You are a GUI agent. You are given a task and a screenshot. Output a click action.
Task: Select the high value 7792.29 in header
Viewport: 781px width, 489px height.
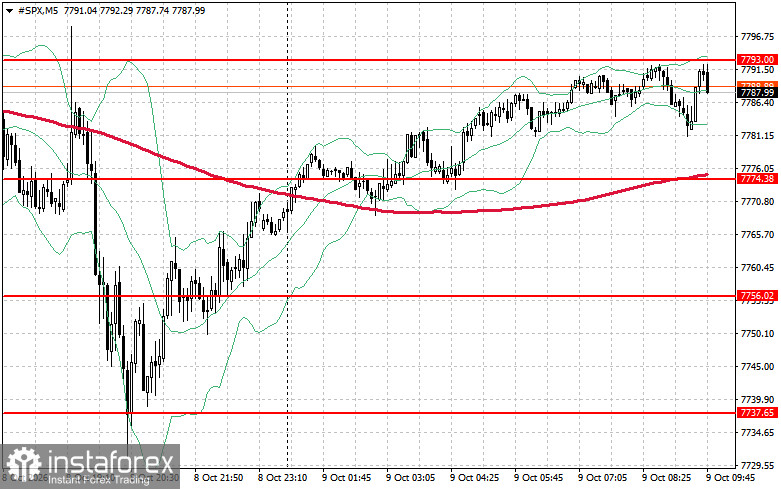click(x=116, y=10)
